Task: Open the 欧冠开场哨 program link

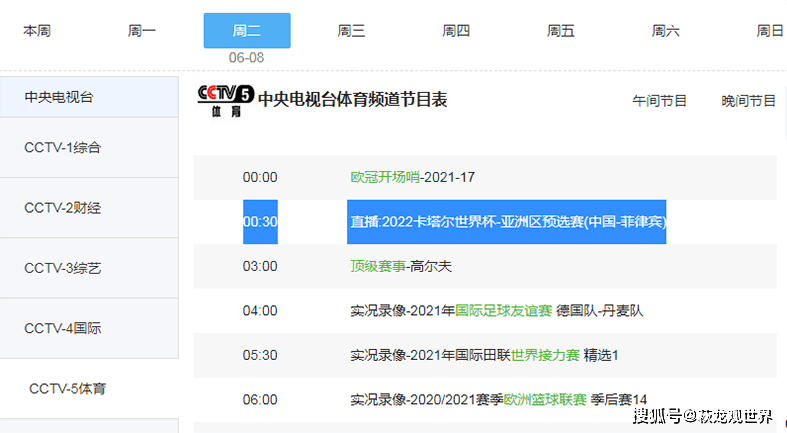Action: [x=384, y=177]
